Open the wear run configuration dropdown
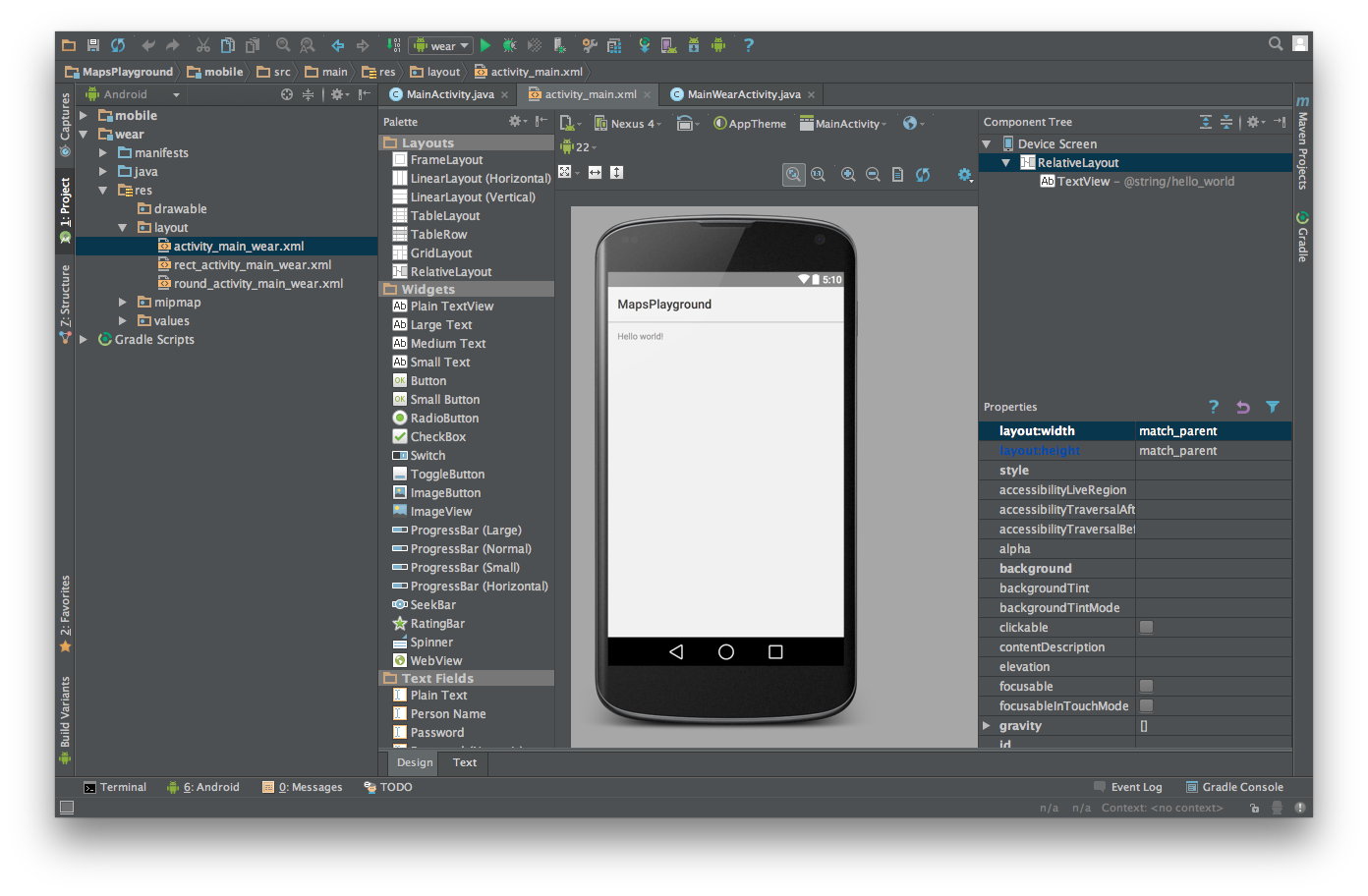Viewport: 1368px width, 896px height. point(440,45)
